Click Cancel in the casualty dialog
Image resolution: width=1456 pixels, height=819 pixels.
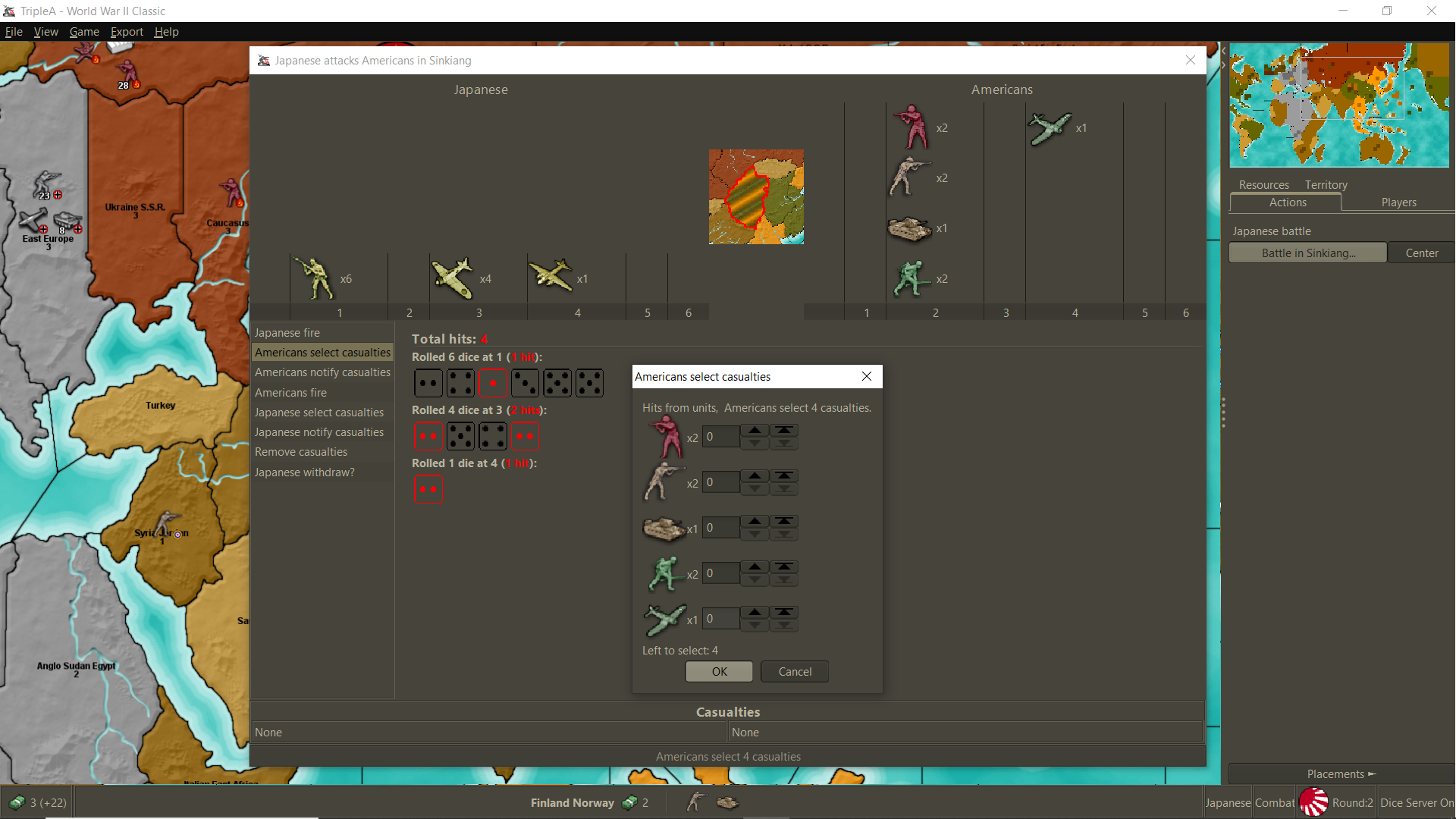coord(795,672)
